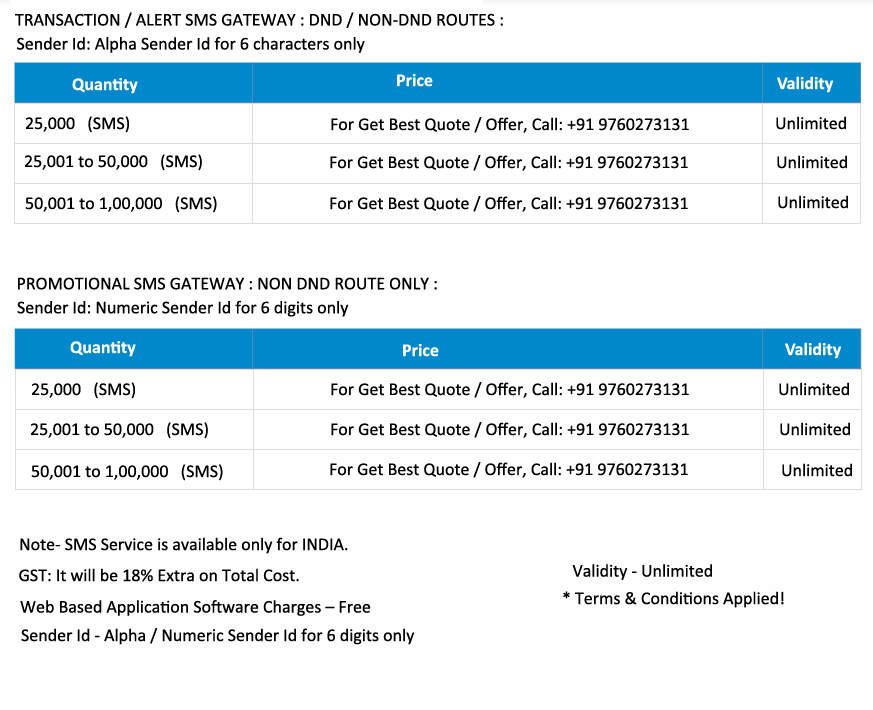Click the GST 18% Extra on Total Cost line
Image resolution: width=873 pixels, height=710 pixels.
pyautogui.click(x=159, y=576)
